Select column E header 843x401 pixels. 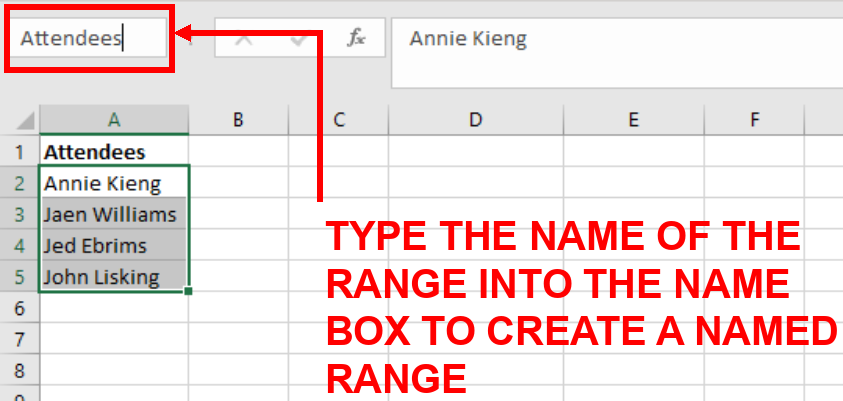[x=633, y=120]
